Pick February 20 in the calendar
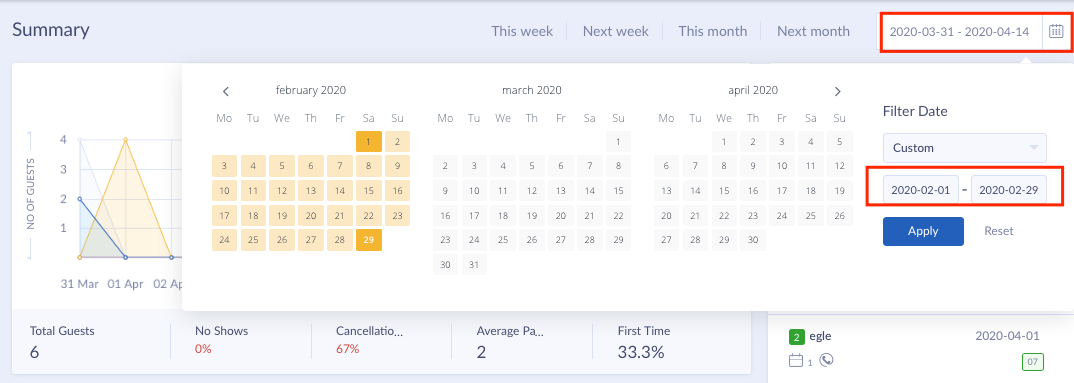 tap(311, 216)
